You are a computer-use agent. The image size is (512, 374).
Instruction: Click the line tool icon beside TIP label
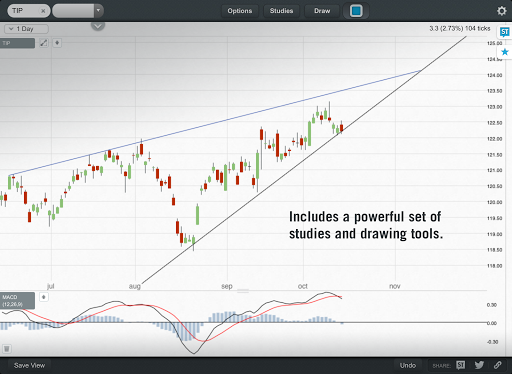[44, 43]
